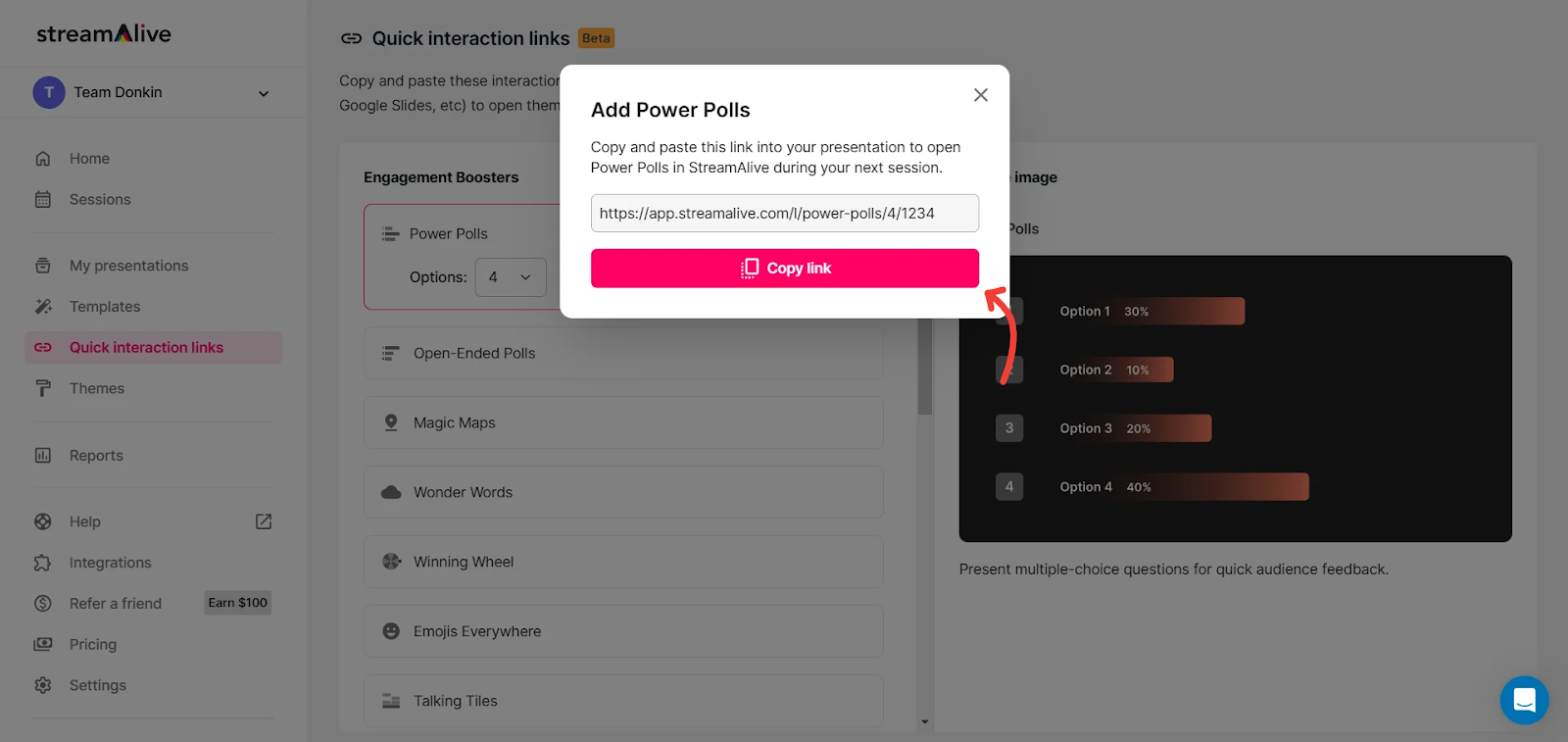
Task: Open the Settings gear icon
Action: pos(43,686)
